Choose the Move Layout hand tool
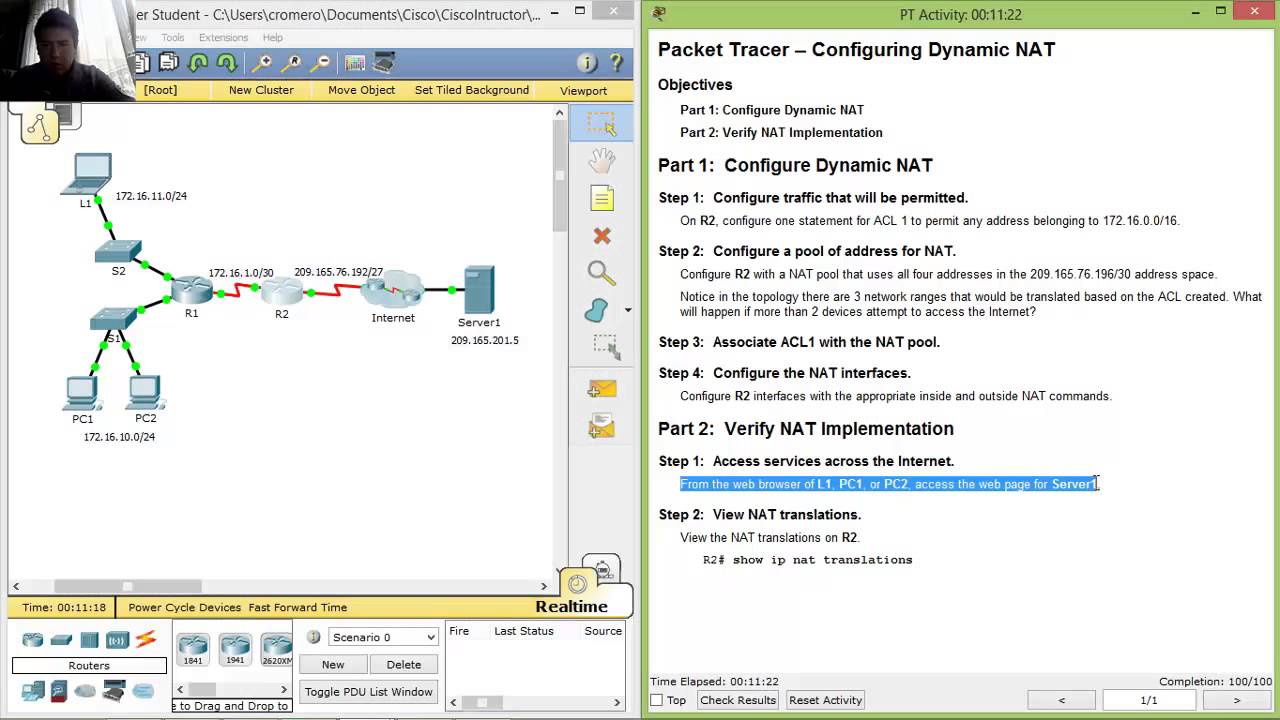 [x=601, y=160]
